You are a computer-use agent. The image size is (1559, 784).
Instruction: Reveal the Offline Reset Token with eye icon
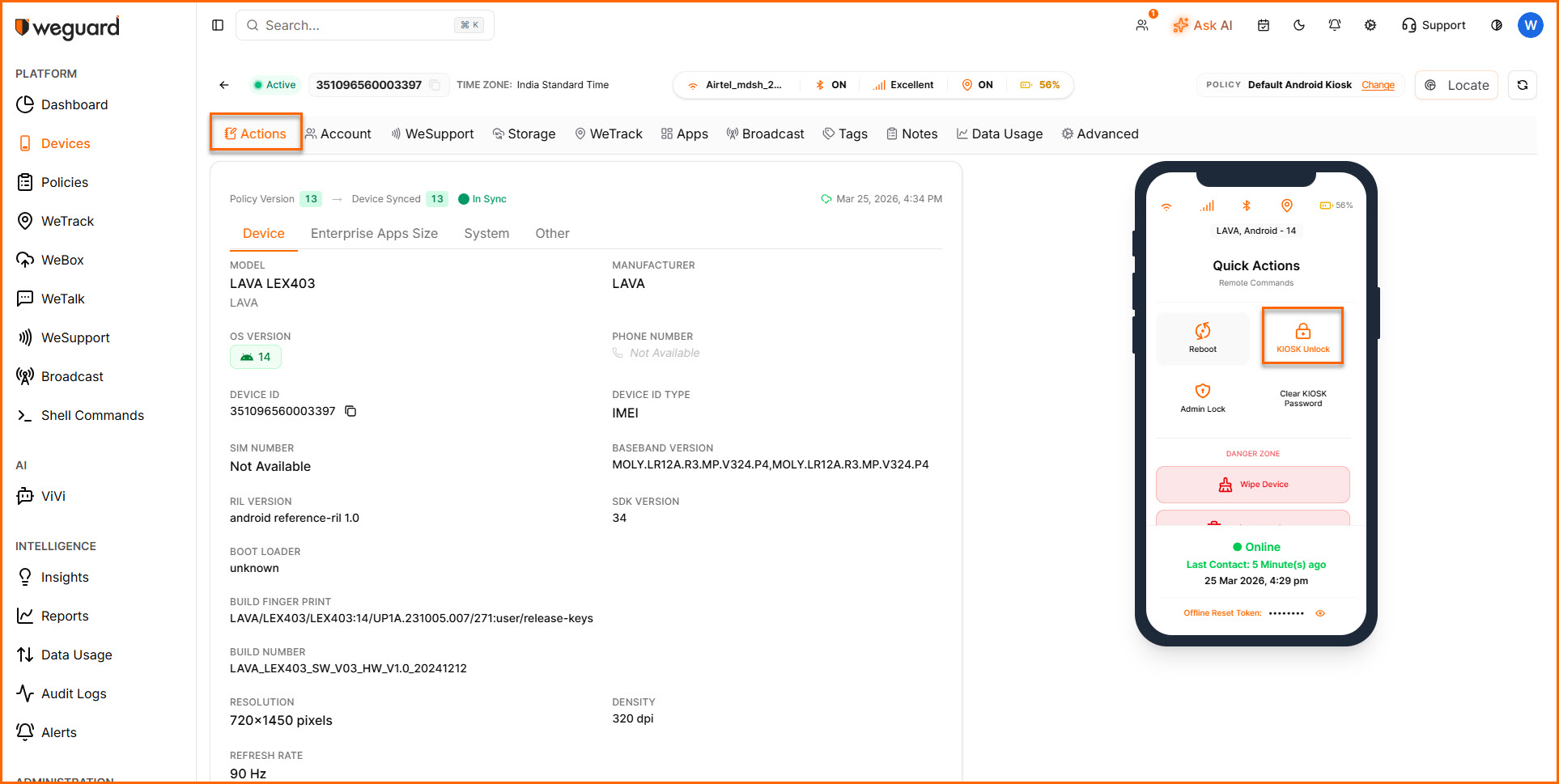(x=1319, y=613)
